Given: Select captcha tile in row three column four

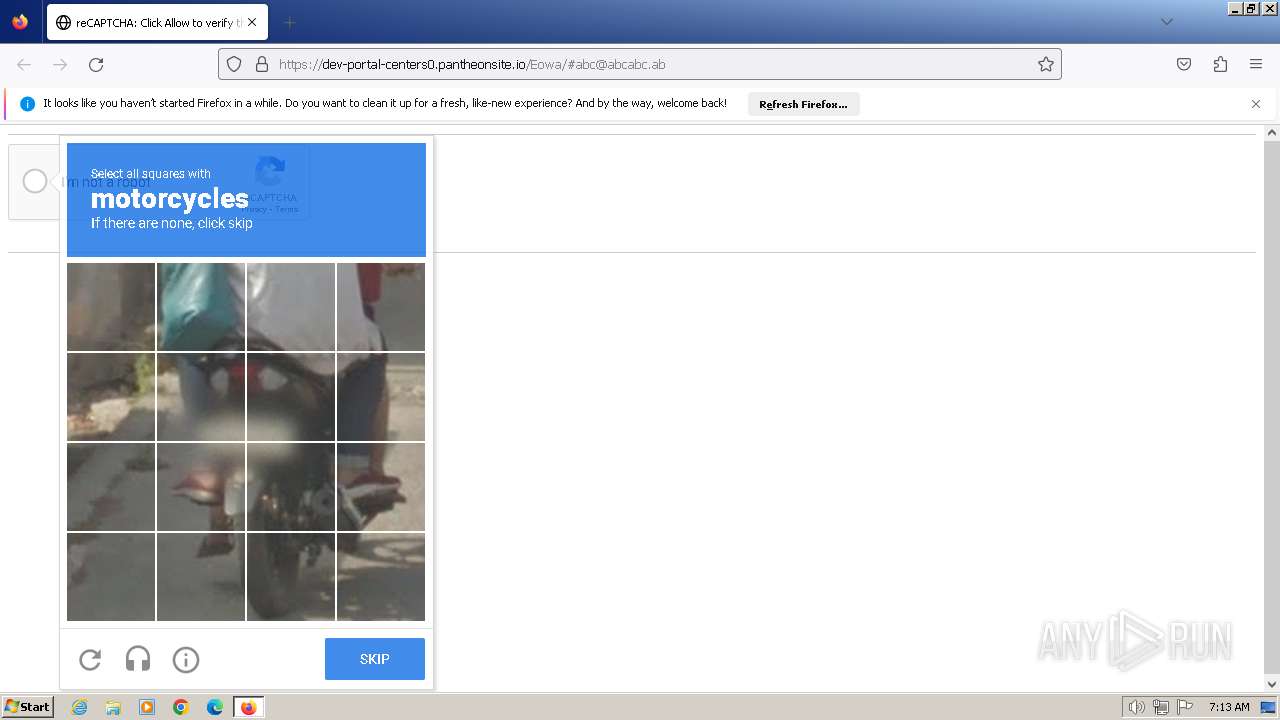Looking at the screenshot, I should tap(381, 487).
